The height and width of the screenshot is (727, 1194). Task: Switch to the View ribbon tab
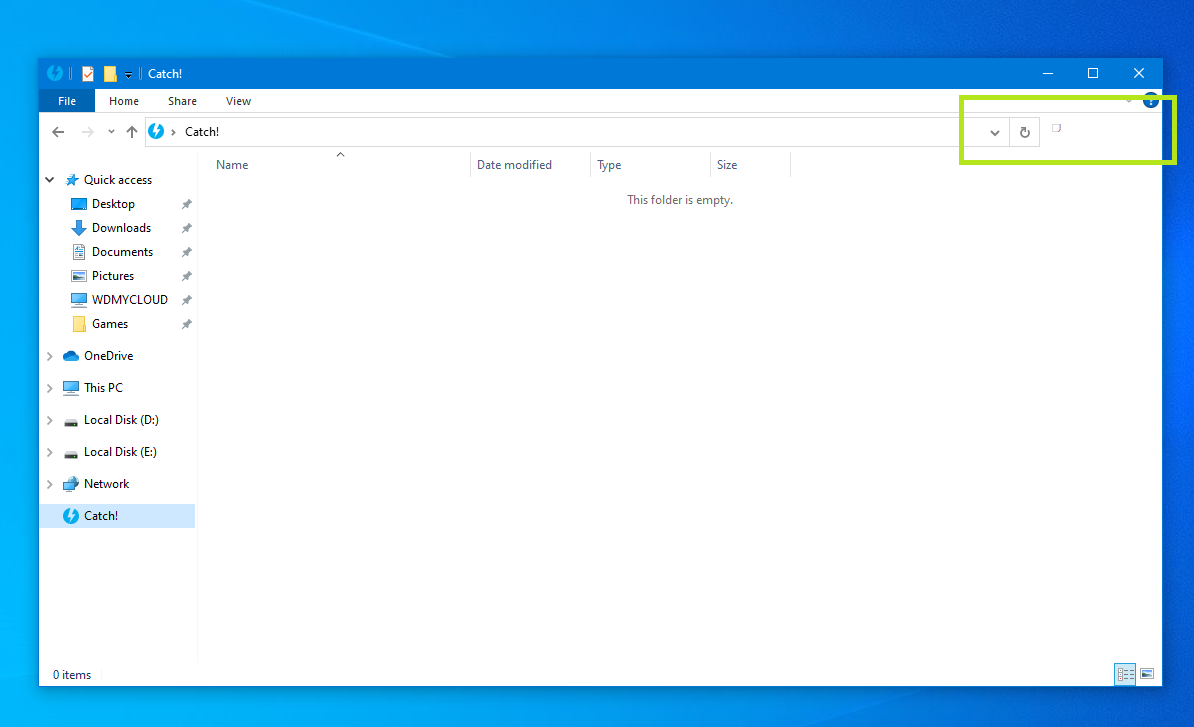(x=238, y=100)
